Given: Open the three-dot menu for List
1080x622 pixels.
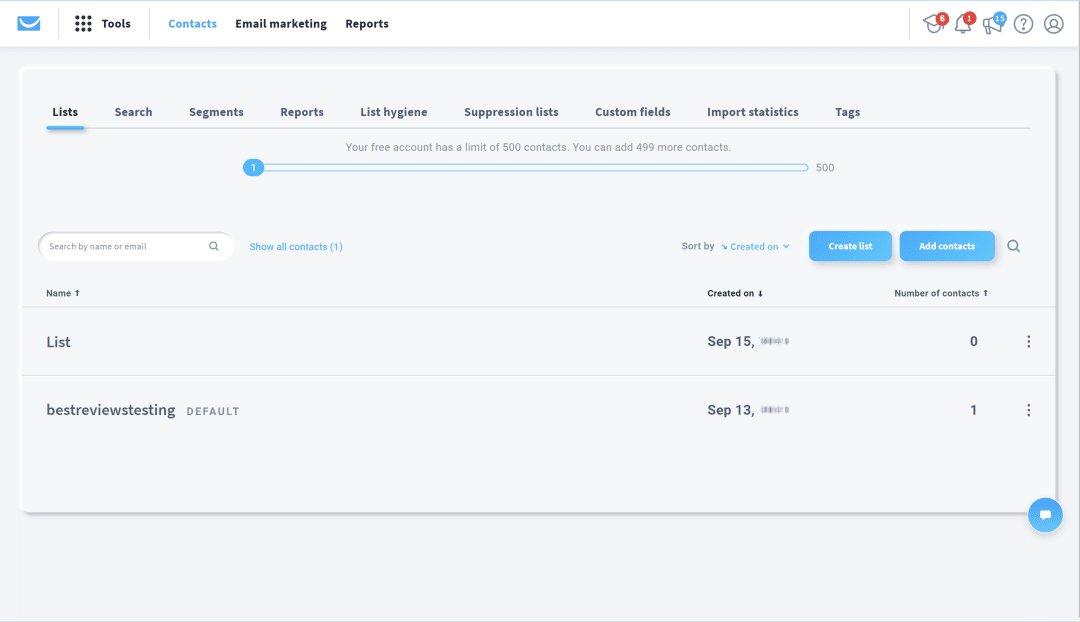Looking at the screenshot, I should click(x=1028, y=342).
